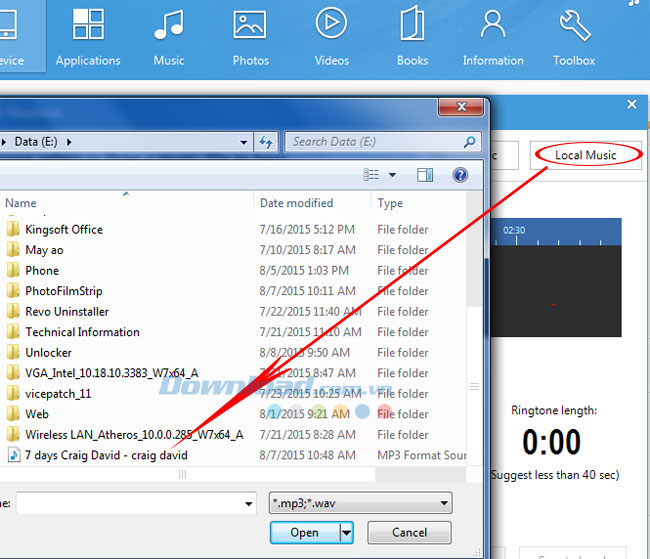
Task: Open the Toolbox section icon
Action: tap(574, 26)
